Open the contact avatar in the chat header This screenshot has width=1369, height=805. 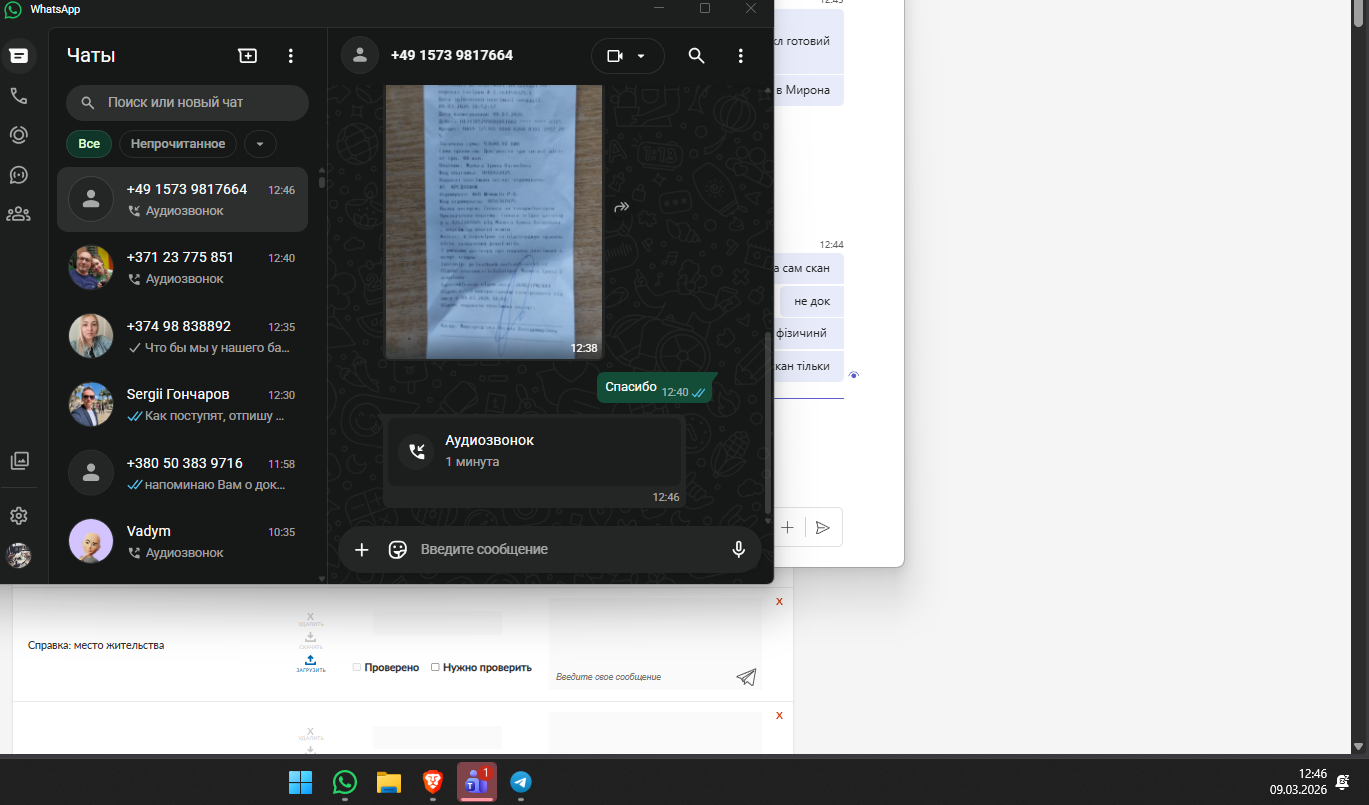pos(360,56)
